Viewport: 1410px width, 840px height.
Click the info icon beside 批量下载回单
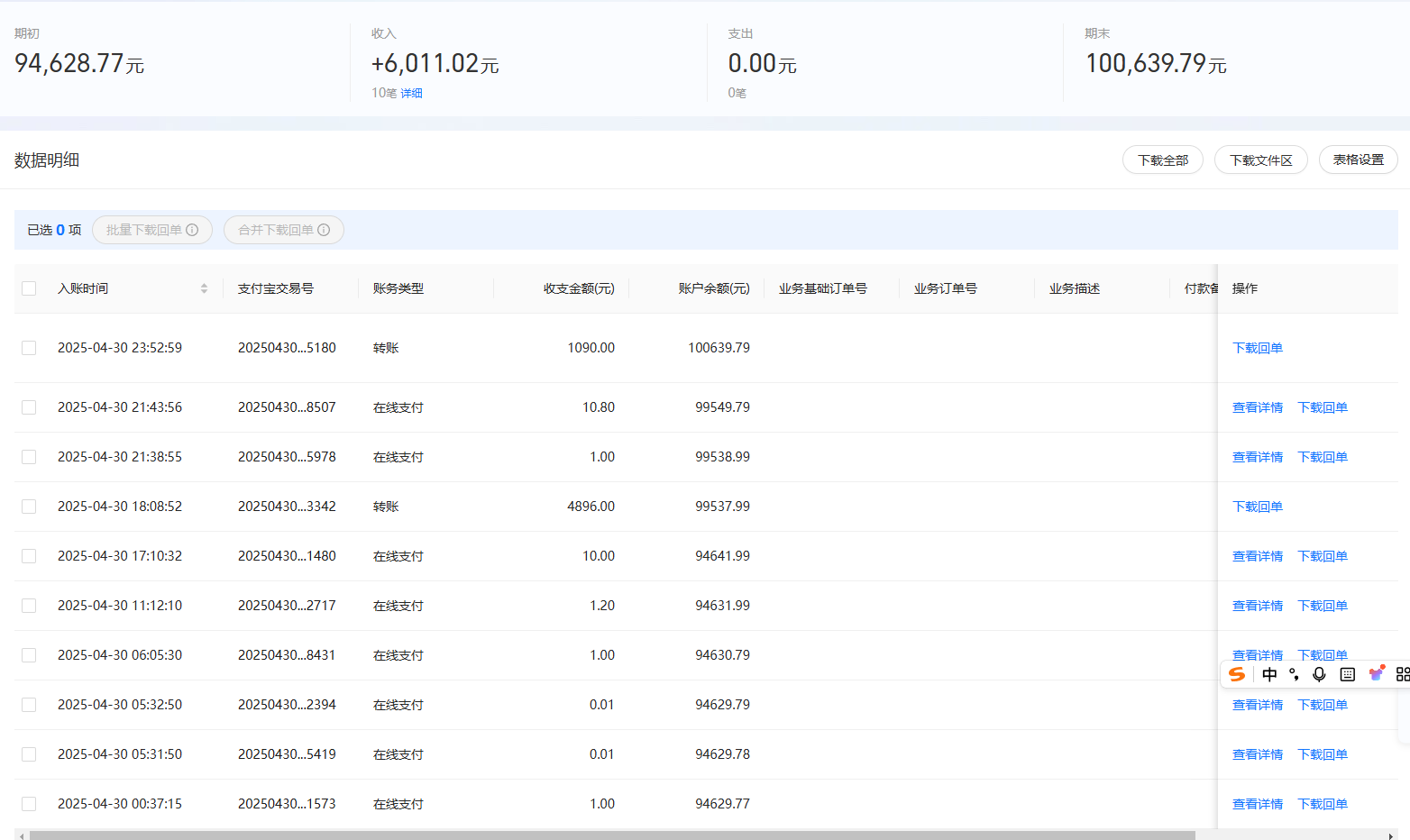point(192,230)
